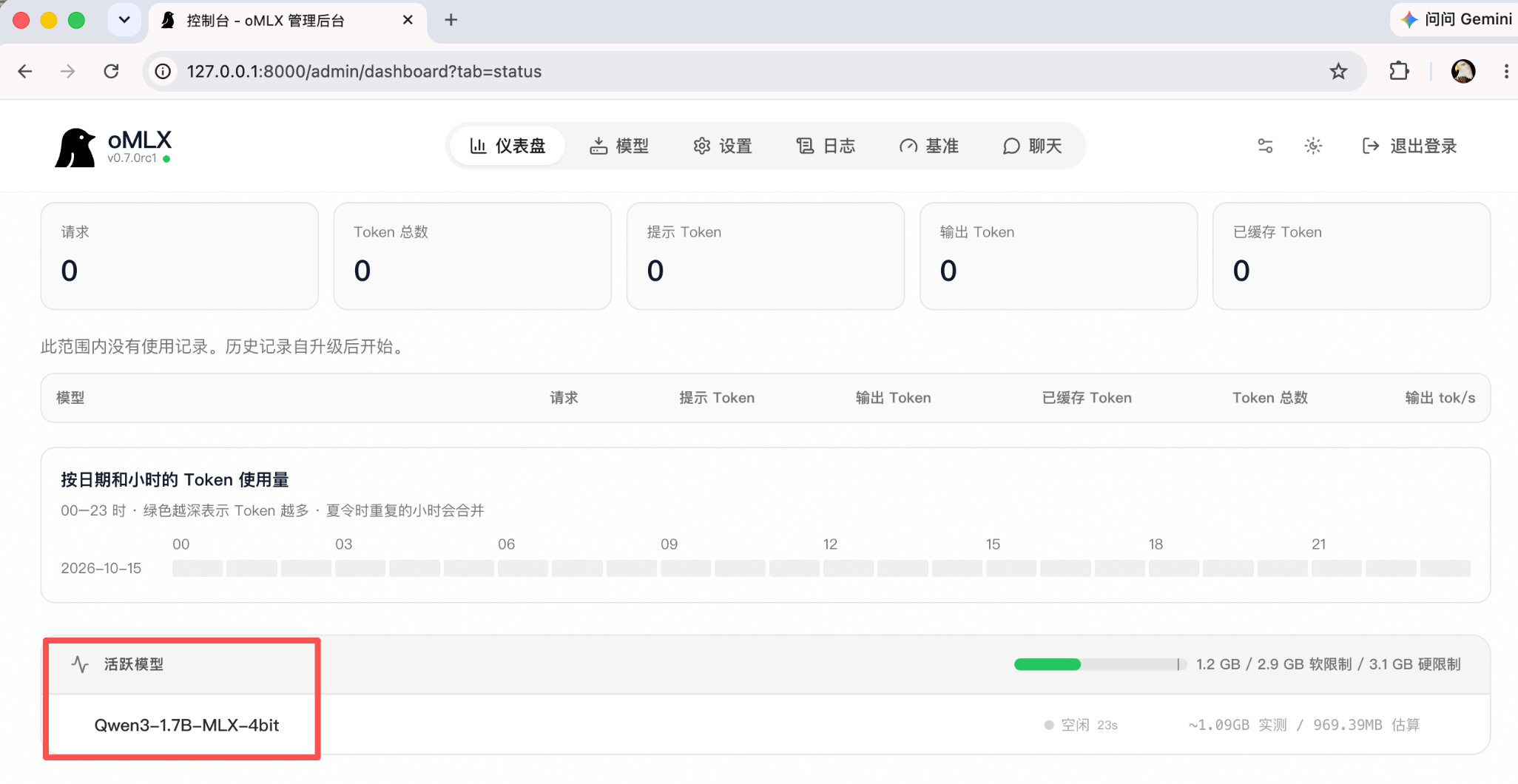Click the browser forward arrow

coord(68,71)
